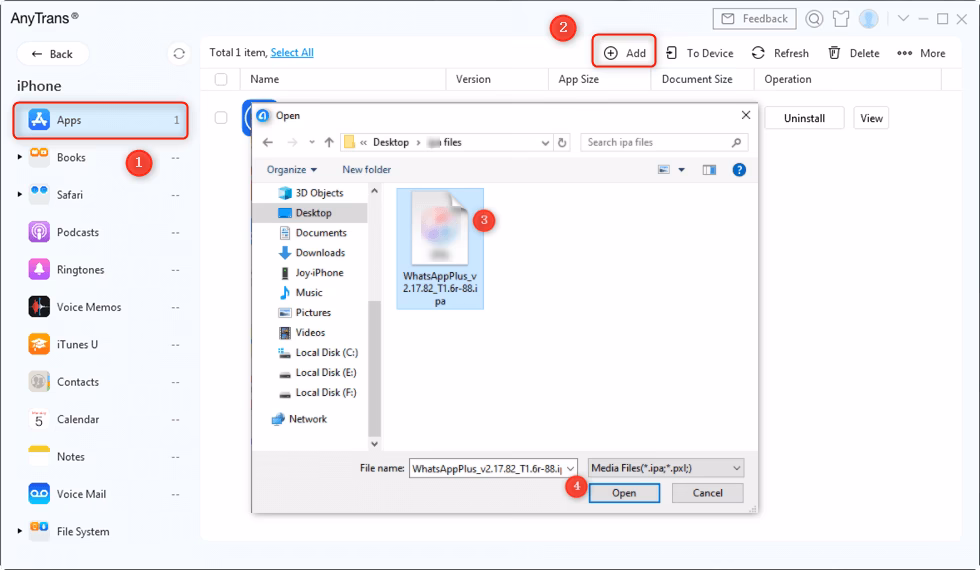Open the File System category icon
This screenshot has width=980, height=570.
click(x=39, y=531)
